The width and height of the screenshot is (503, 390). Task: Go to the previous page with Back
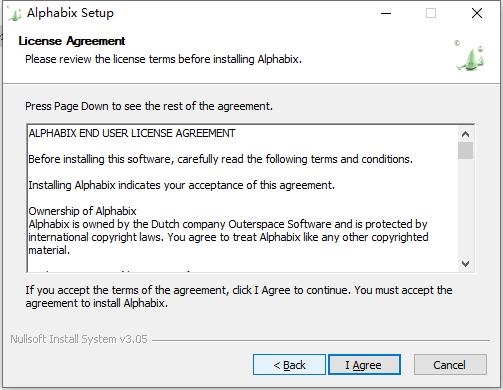[x=289, y=365]
